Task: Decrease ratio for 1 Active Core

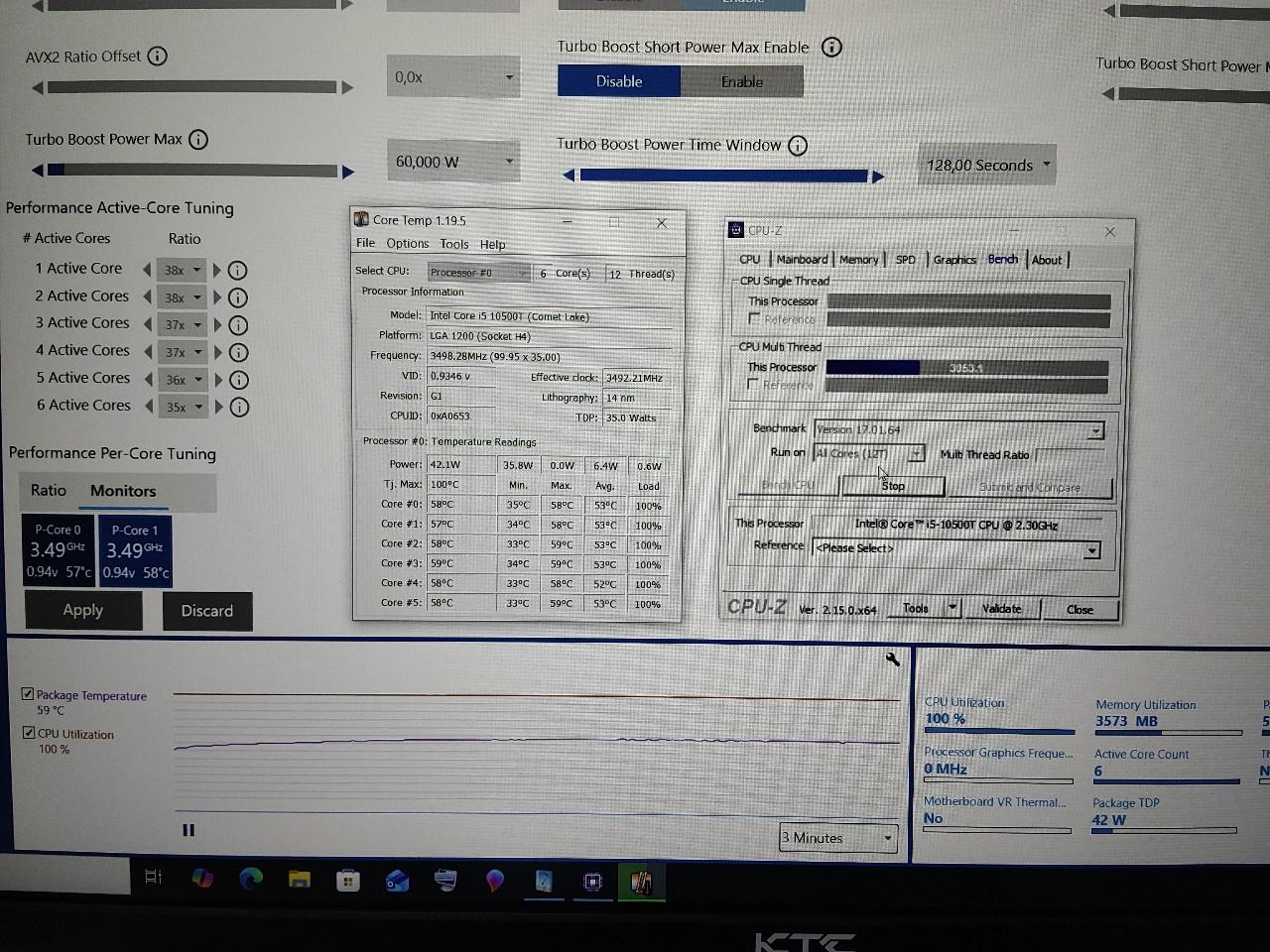Action: 148,270
